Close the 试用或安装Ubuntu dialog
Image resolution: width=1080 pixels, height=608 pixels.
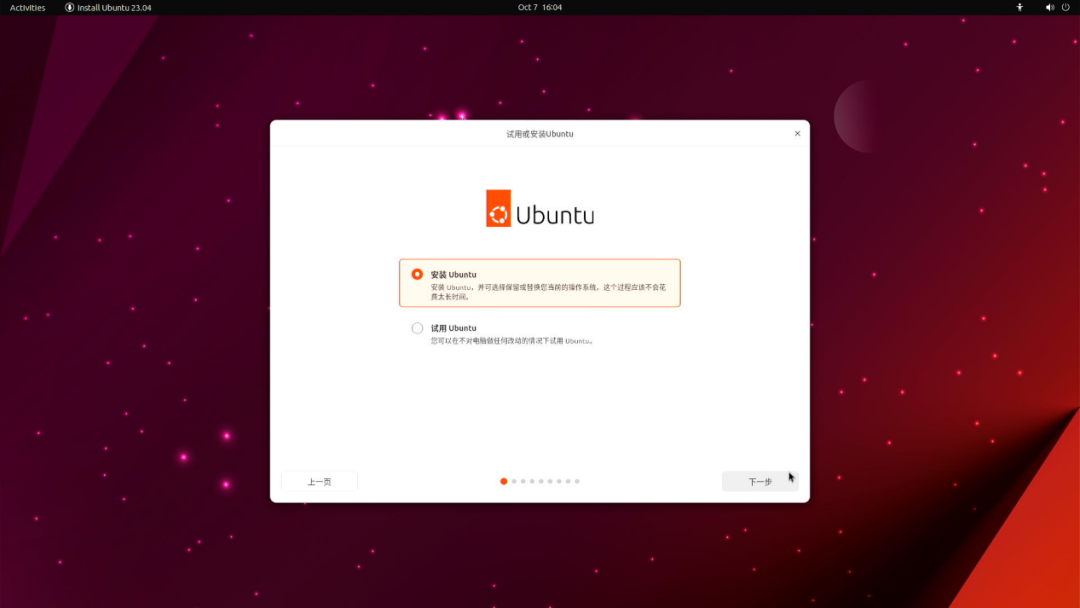point(797,134)
